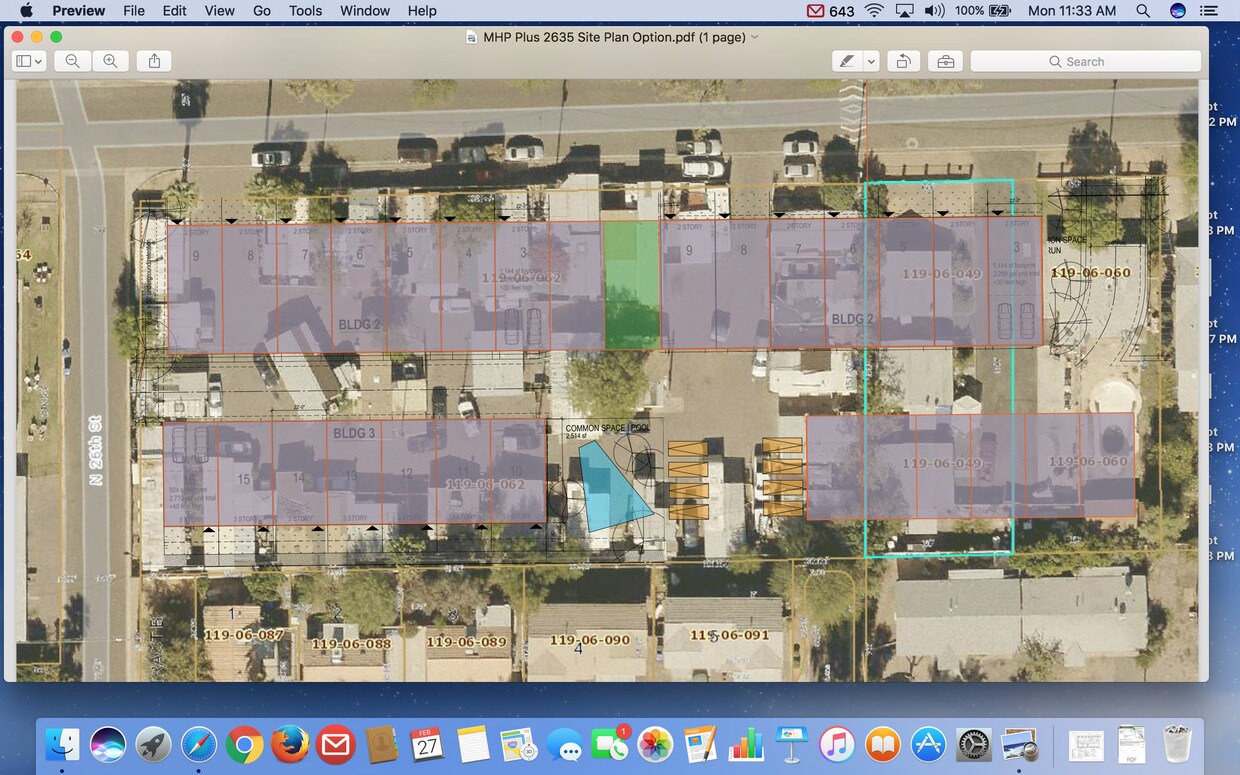
Task: Open Notification Center list icon
Action: click(x=1210, y=11)
